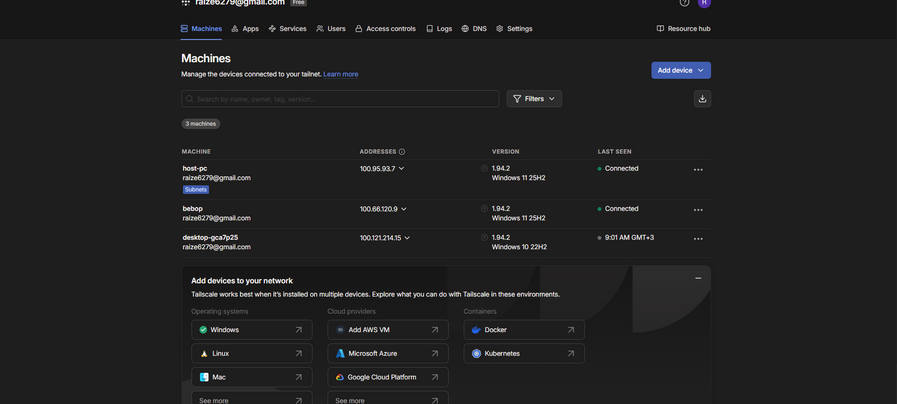Open the Settings tab
This screenshot has width=897, height=404.
coord(514,29)
